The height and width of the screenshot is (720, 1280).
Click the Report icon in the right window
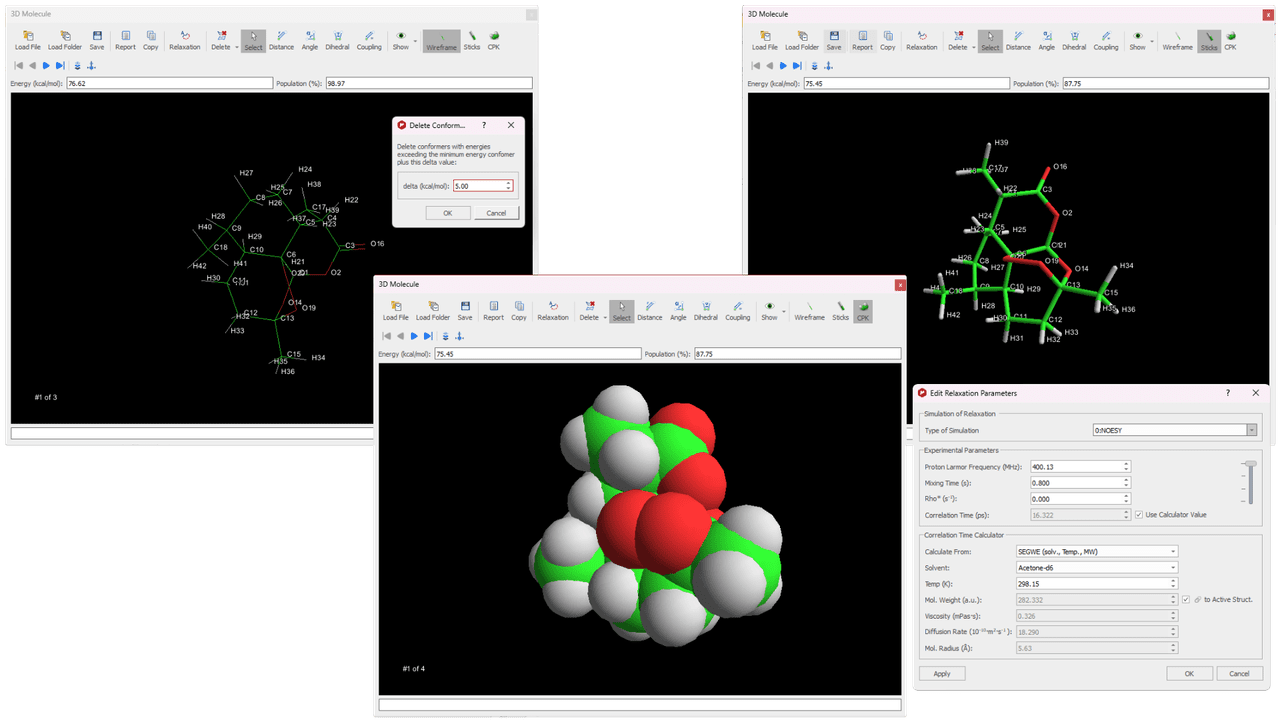tap(862, 40)
